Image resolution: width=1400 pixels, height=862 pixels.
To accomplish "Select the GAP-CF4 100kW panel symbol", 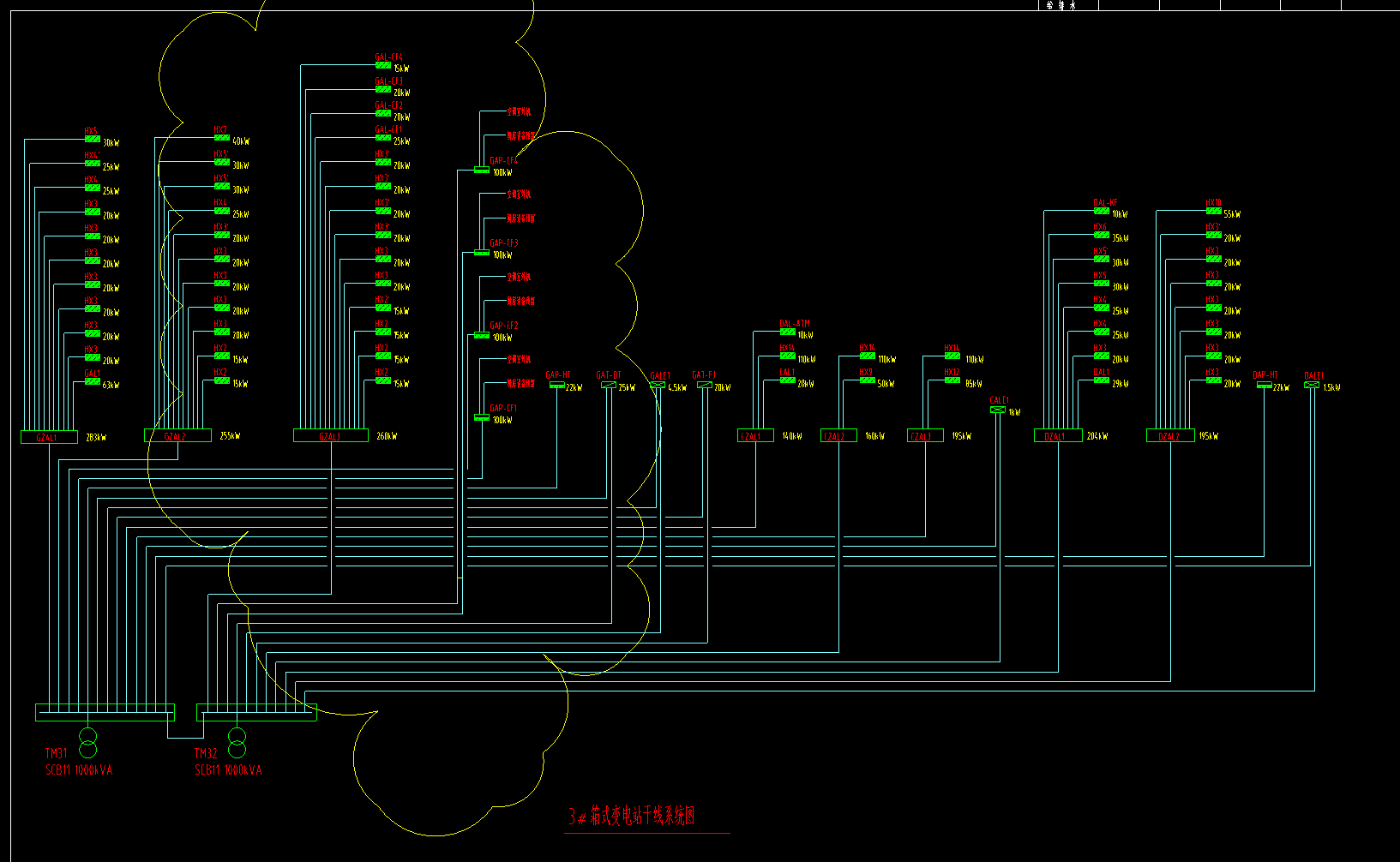I will pyautogui.click(x=482, y=171).
